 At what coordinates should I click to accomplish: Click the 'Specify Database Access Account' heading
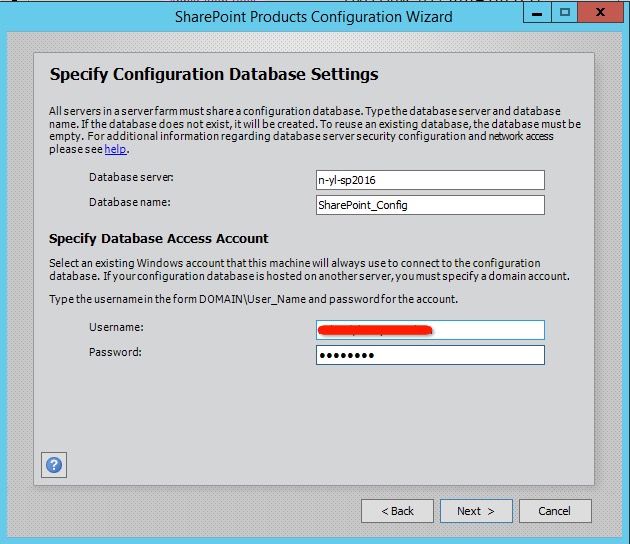158,239
